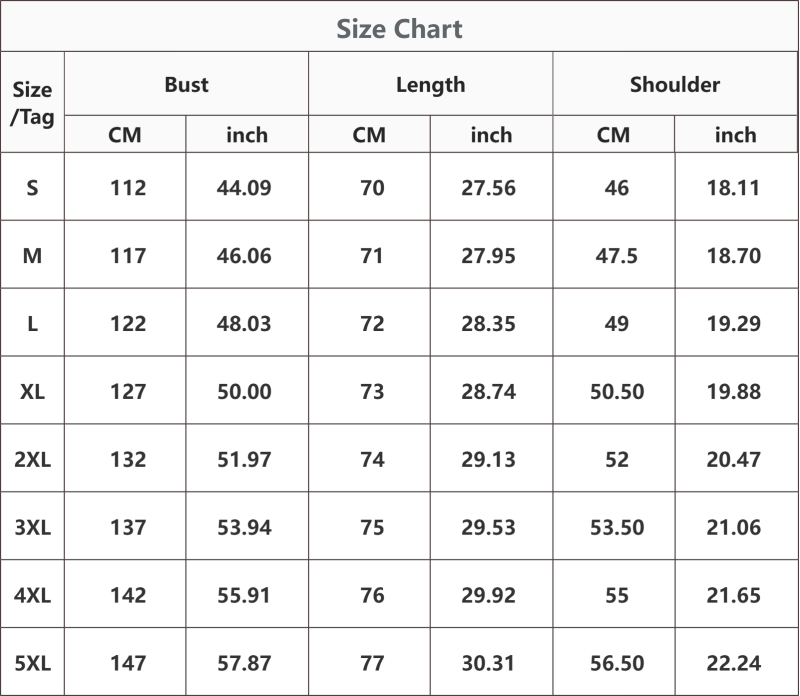The image size is (800, 696).
Task: Select shoulder value 52 for 2XL
Action: point(617,459)
